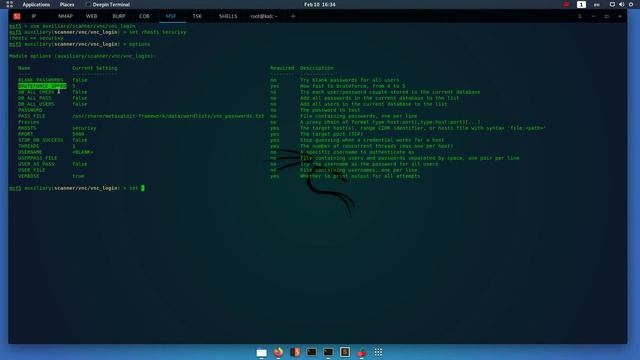Click the RHOSTS option name
Screen dimensions: 640x360
27,128
